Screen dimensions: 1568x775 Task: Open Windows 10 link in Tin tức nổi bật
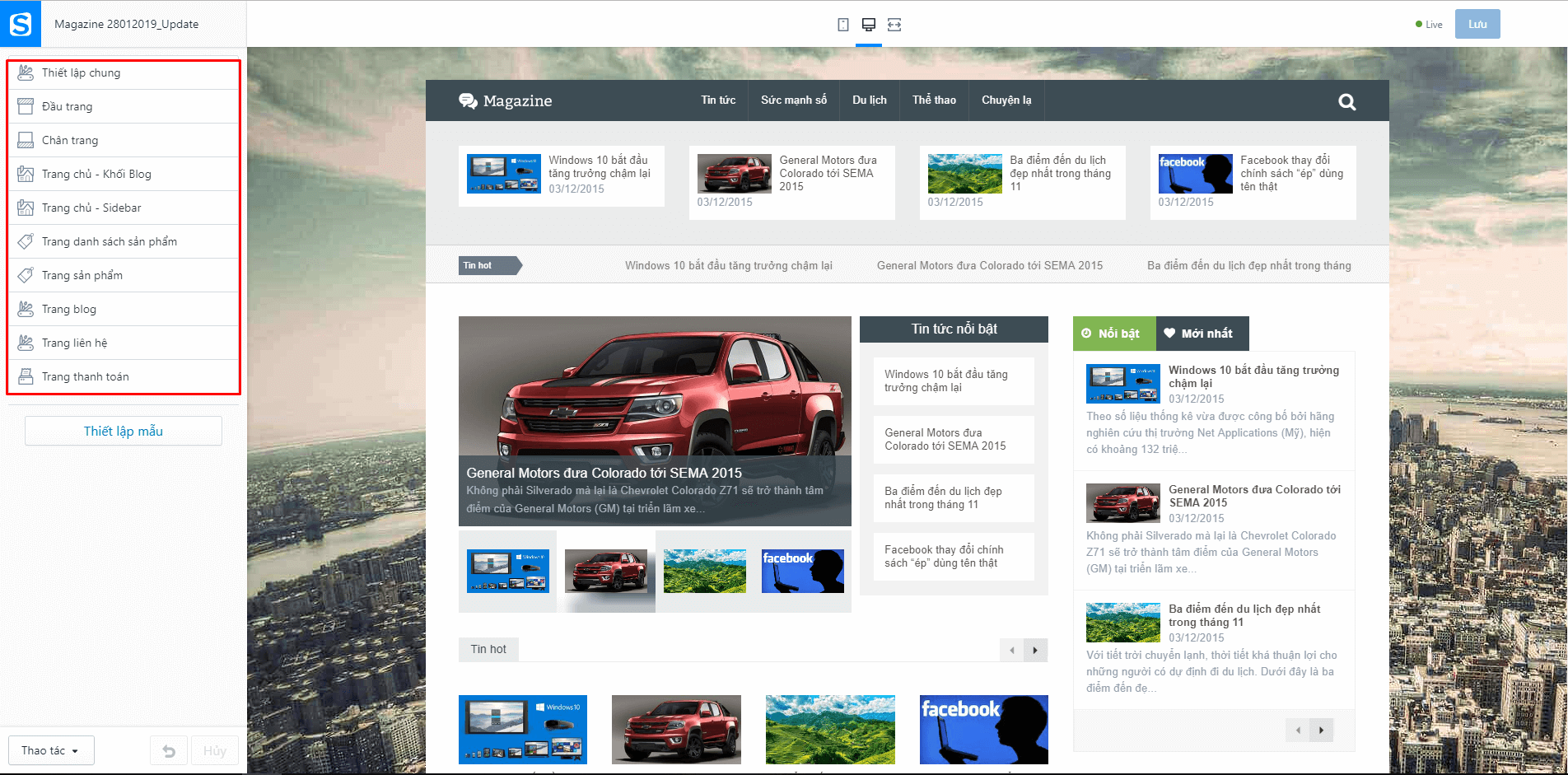(x=945, y=380)
